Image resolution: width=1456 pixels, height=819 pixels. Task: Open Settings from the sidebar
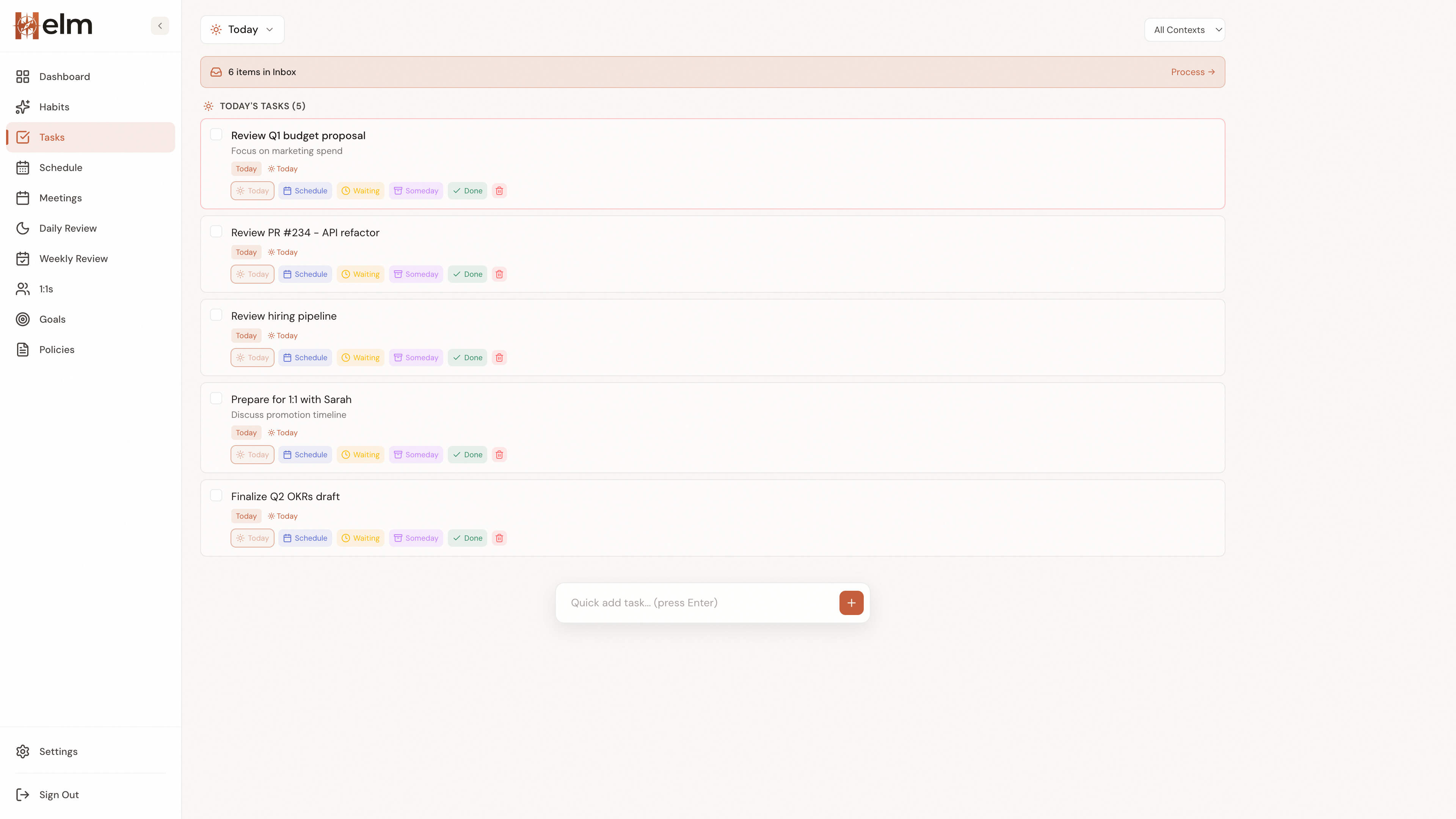[x=58, y=751]
